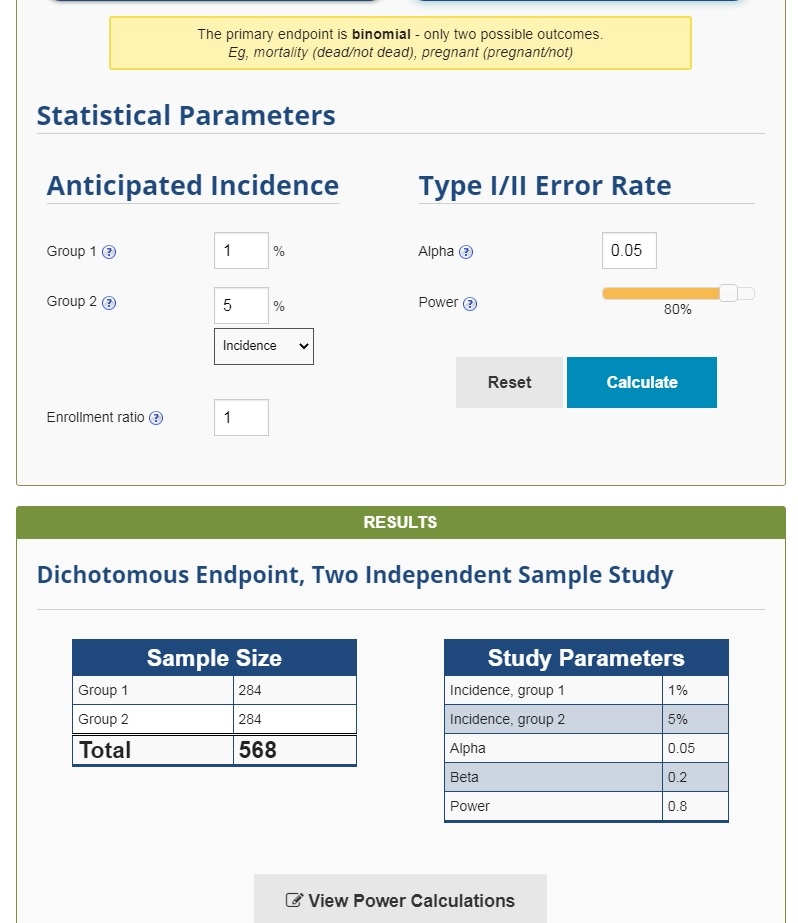Screen dimensions: 798x923
Task: Click the Calculate button
Action: (641, 382)
